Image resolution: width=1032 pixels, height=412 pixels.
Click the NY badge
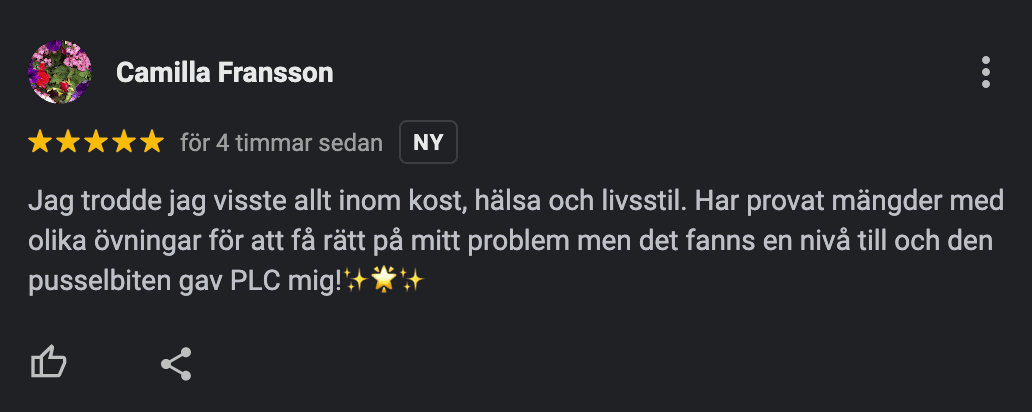click(x=428, y=142)
